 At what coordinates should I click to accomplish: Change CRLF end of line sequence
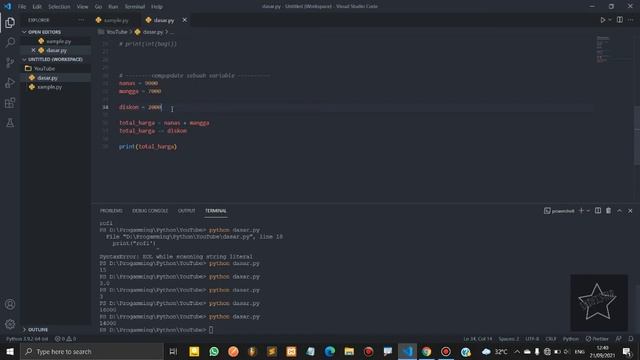click(551, 339)
